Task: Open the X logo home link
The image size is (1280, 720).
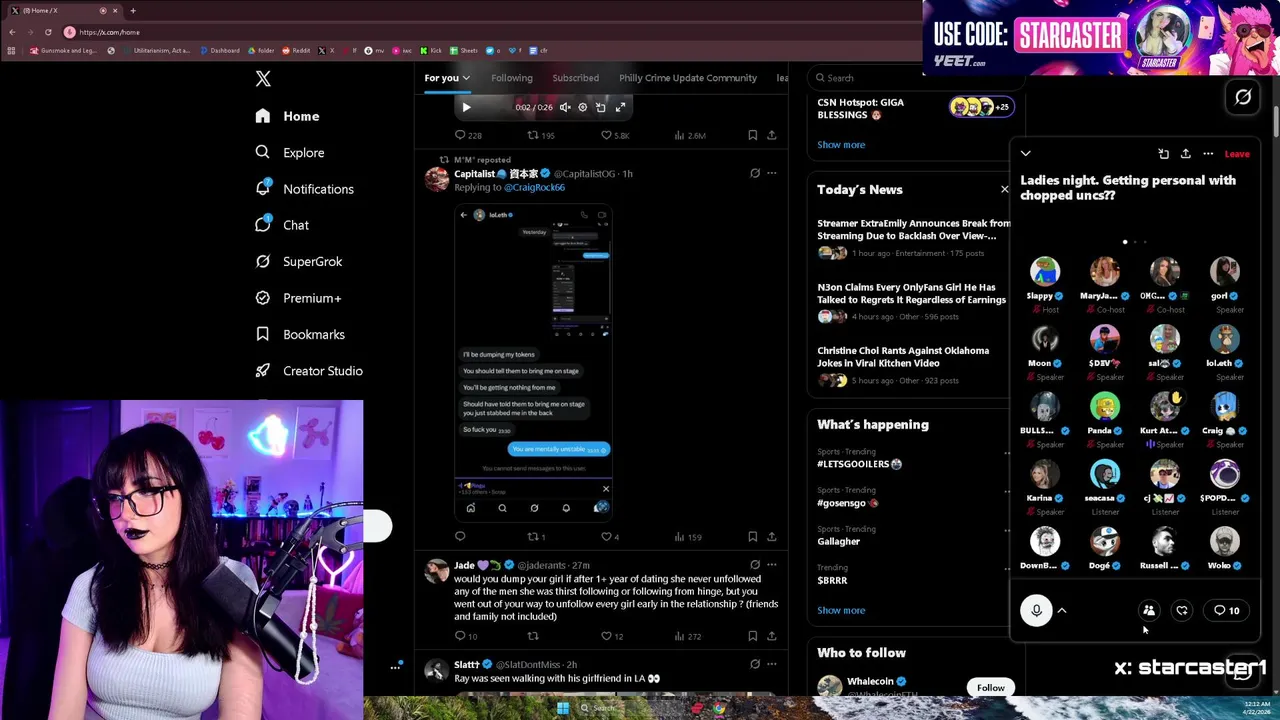Action: [x=263, y=79]
